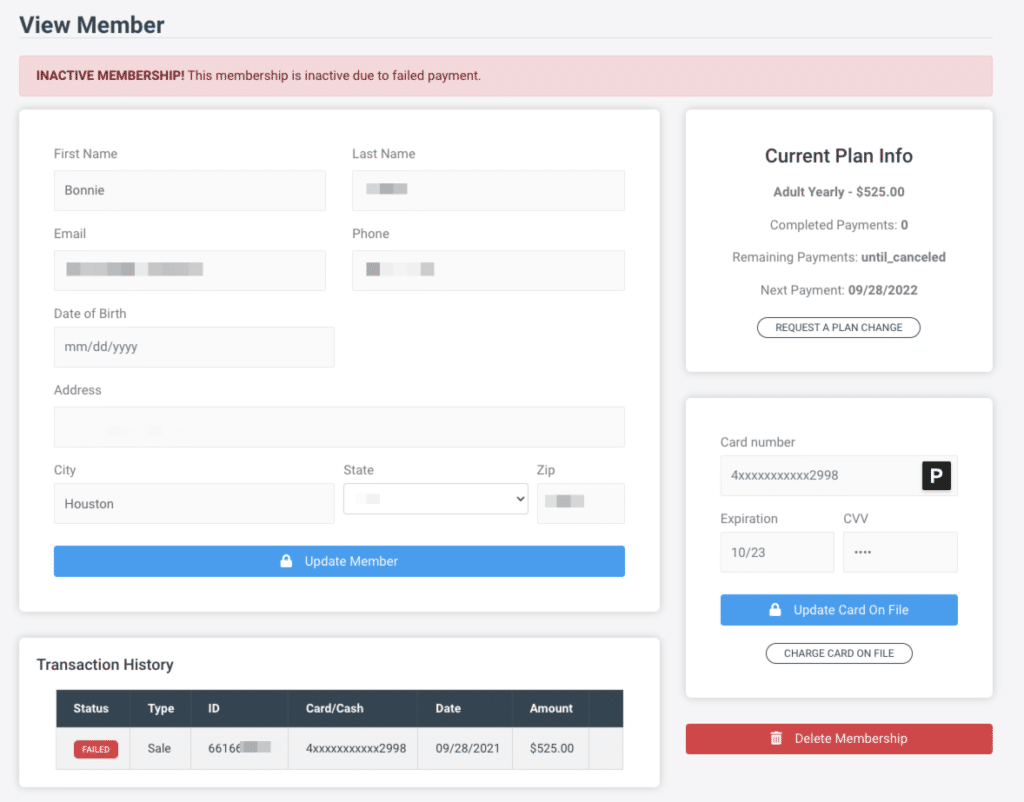Click the transaction date 09/28/2021
This screenshot has height=802, width=1024.
pyautogui.click(x=468, y=748)
